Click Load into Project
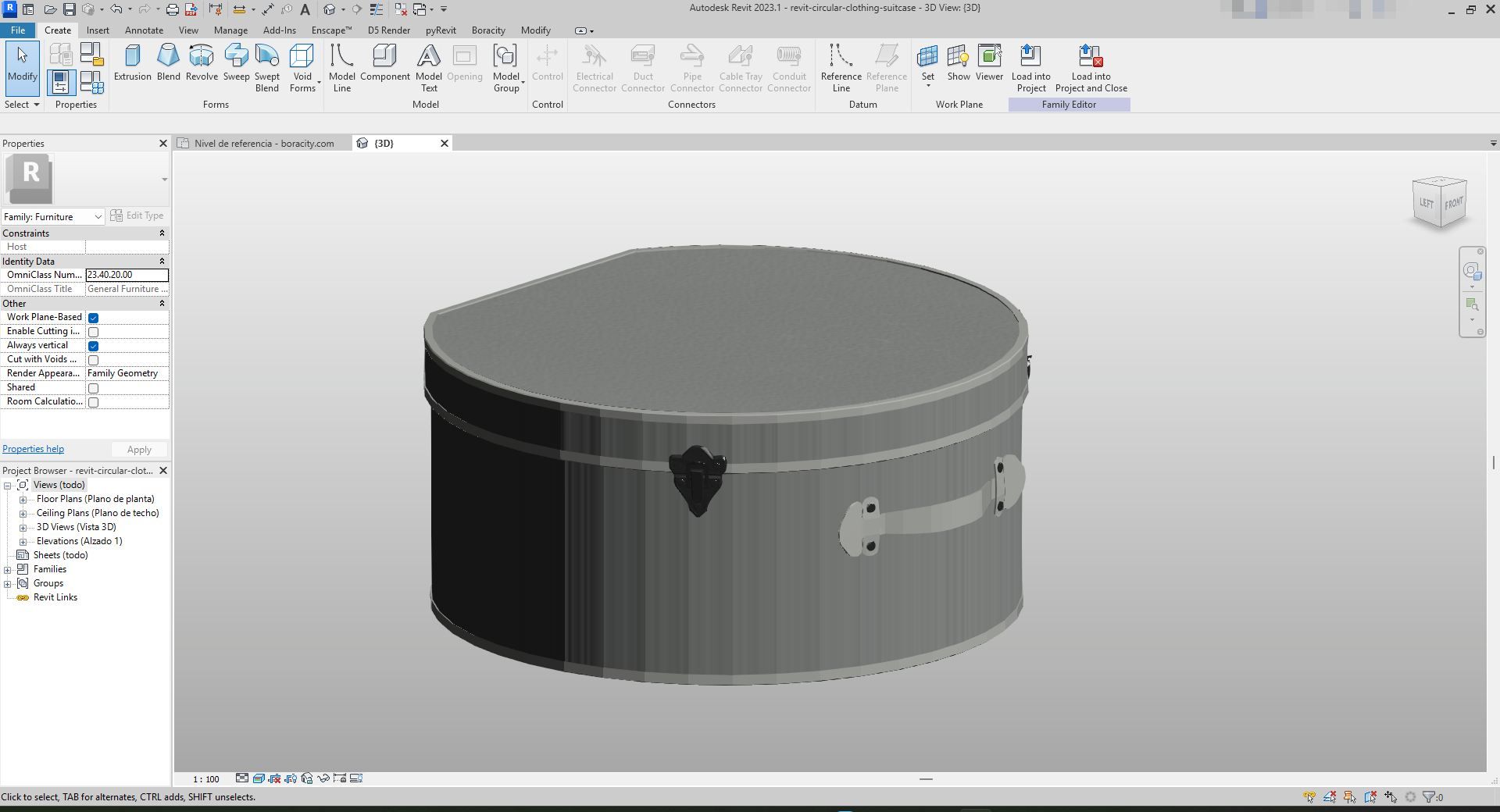 1030,68
